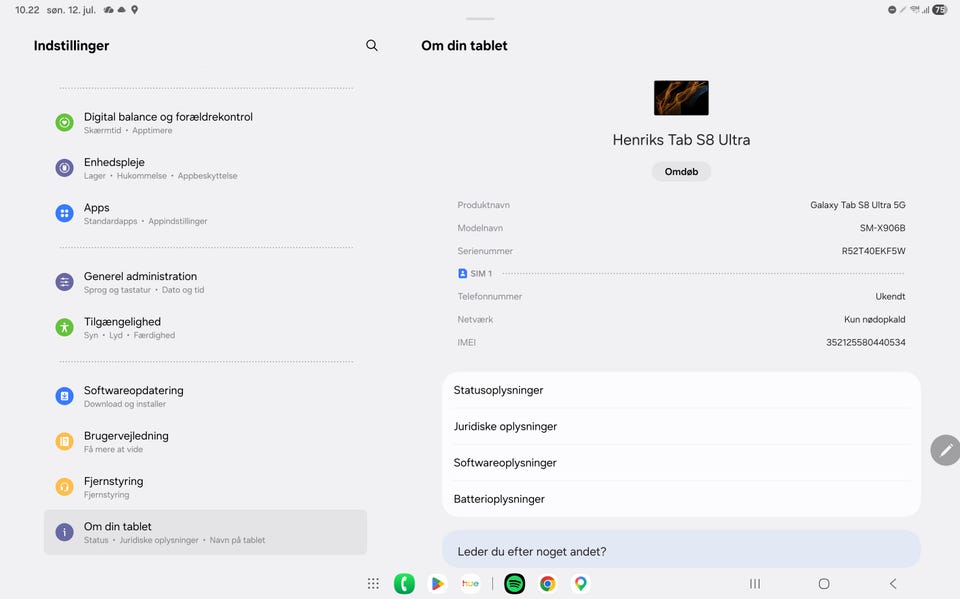This screenshot has width=960, height=599.
Task: Launch Google Maps from taskbar
Action: 580,584
